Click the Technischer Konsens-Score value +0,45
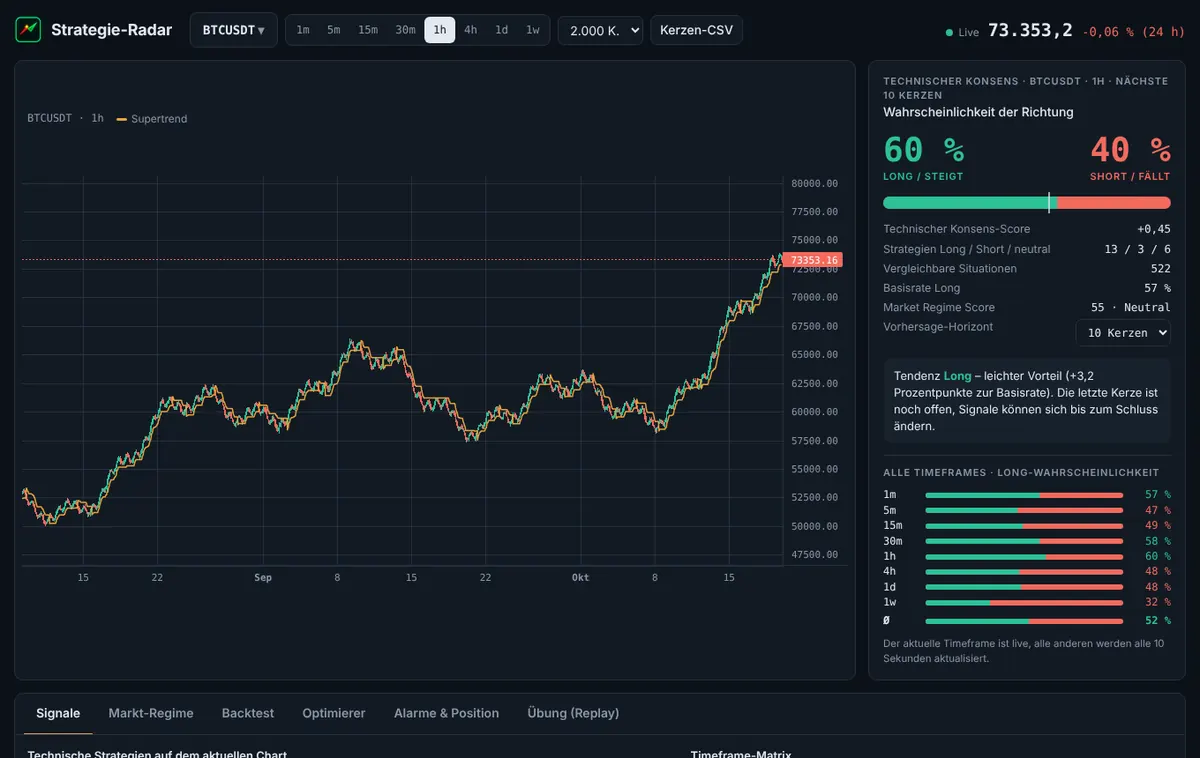 [x=1154, y=229]
